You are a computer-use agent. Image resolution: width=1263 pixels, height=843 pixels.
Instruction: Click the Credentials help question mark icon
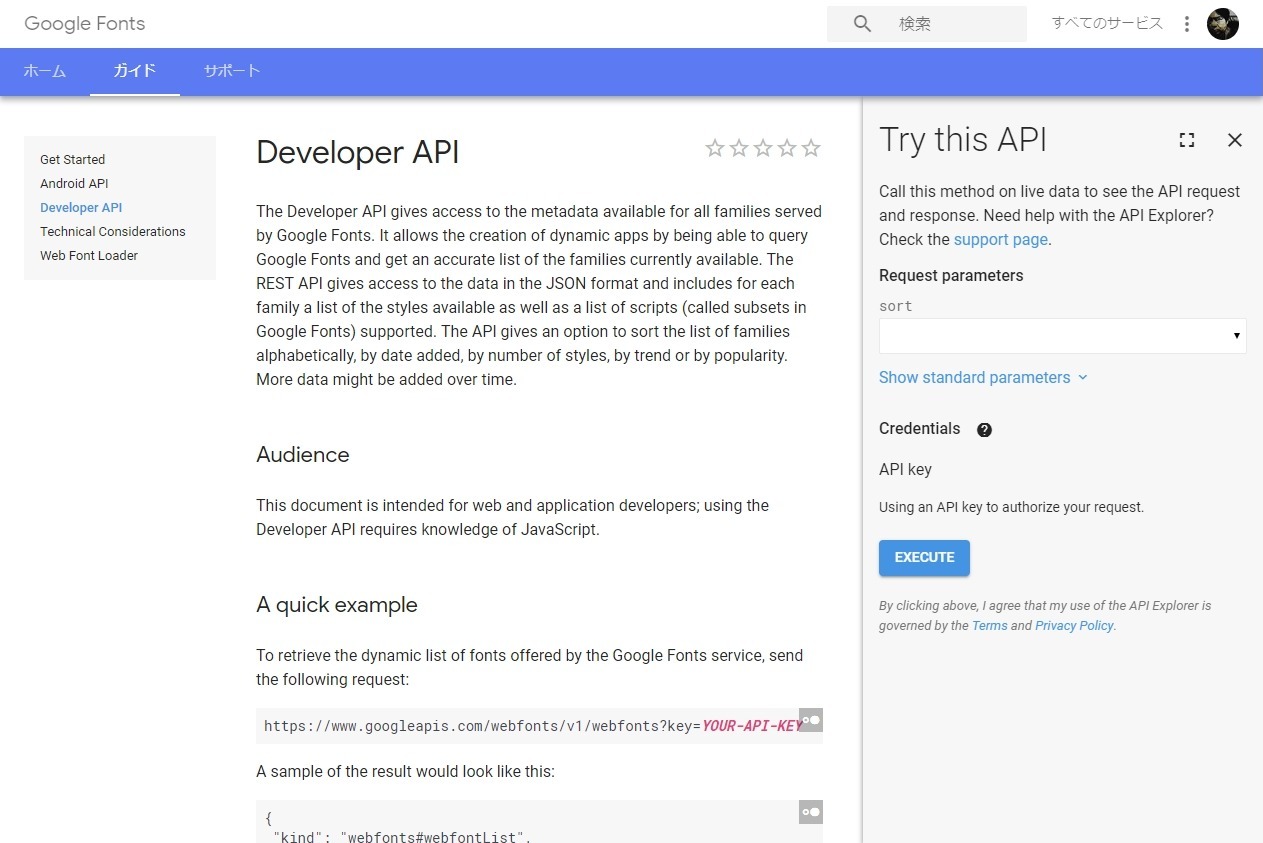tap(984, 430)
